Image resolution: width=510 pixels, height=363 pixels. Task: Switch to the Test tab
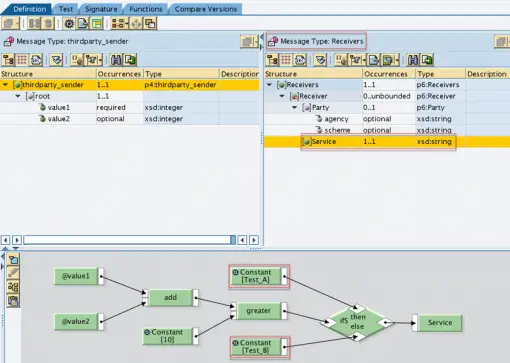66,9
